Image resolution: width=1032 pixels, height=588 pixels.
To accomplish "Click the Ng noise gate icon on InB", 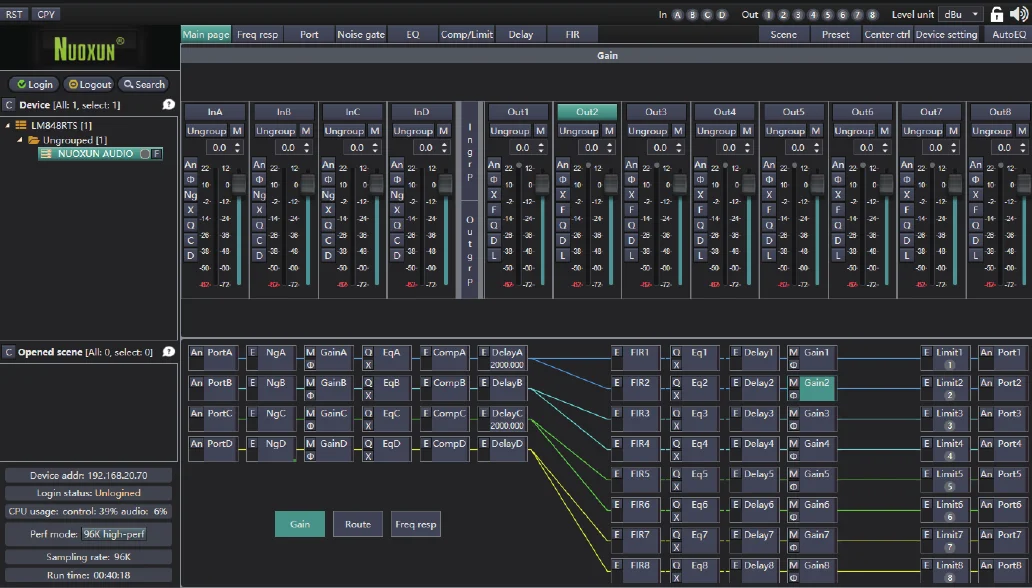I will point(259,195).
